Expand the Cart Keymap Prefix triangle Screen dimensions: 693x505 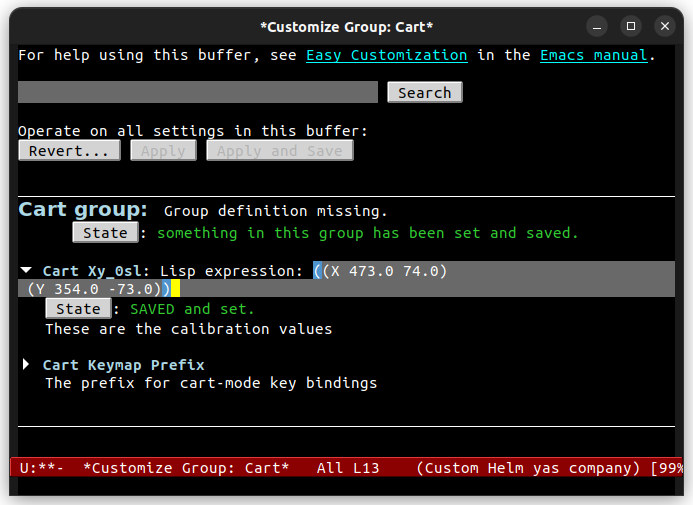click(26, 364)
